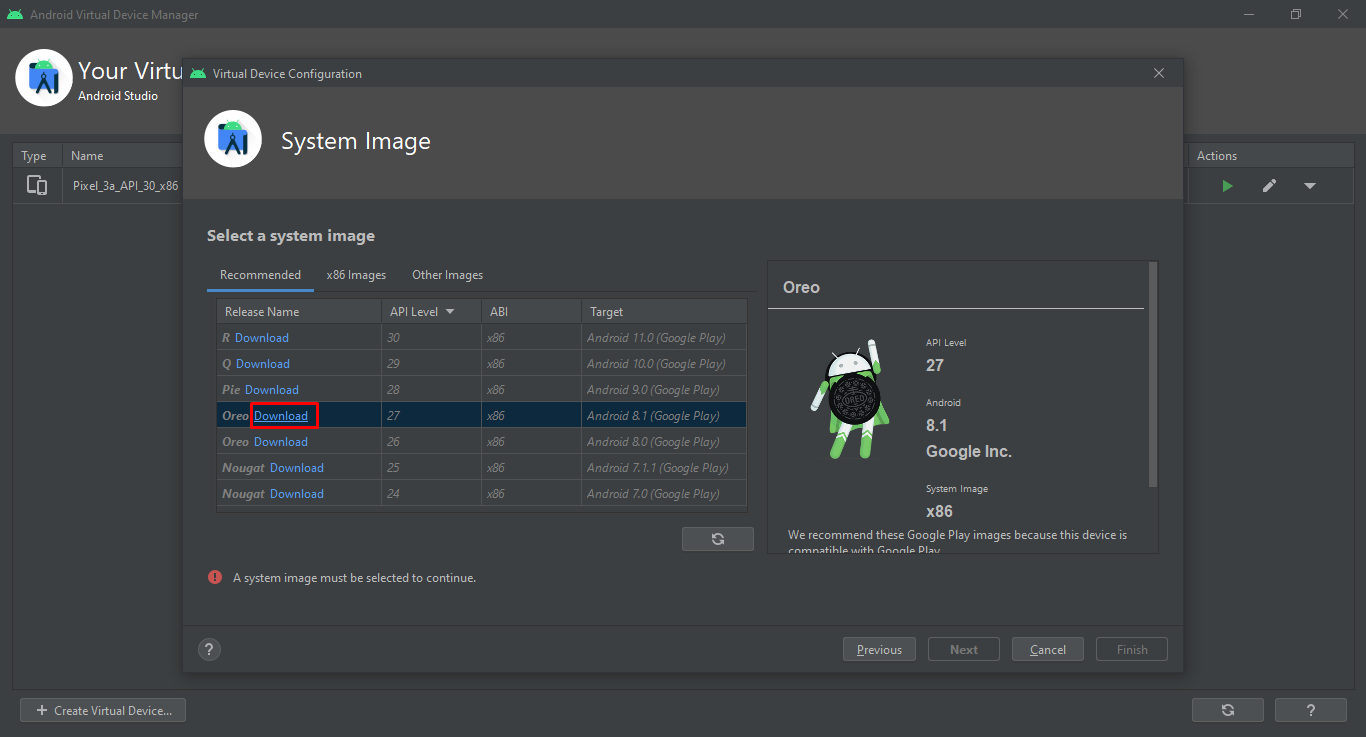
Task: Sort by API Level column header
Action: (431, 312)
